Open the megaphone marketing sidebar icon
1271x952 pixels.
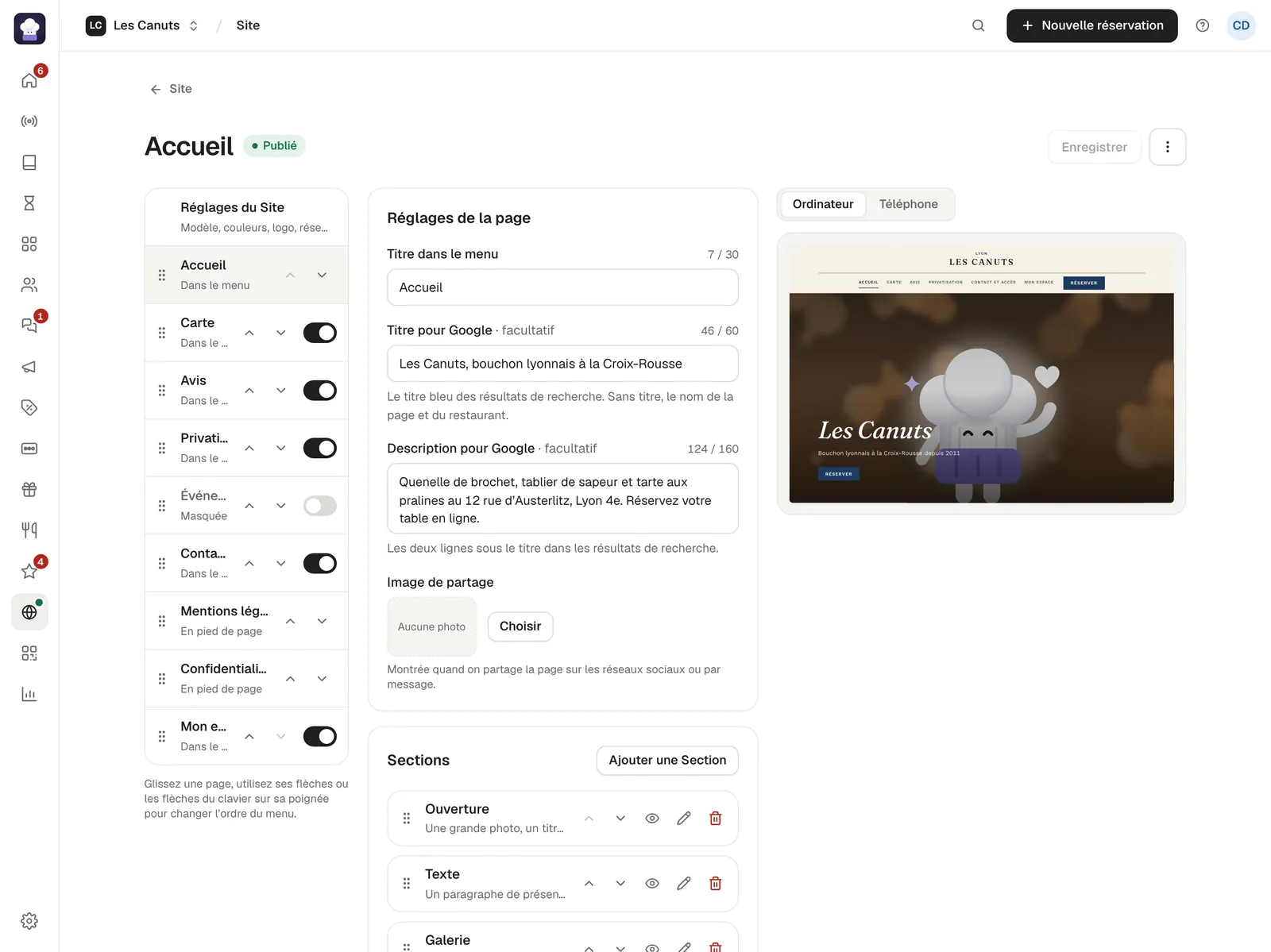coord(29,367)
